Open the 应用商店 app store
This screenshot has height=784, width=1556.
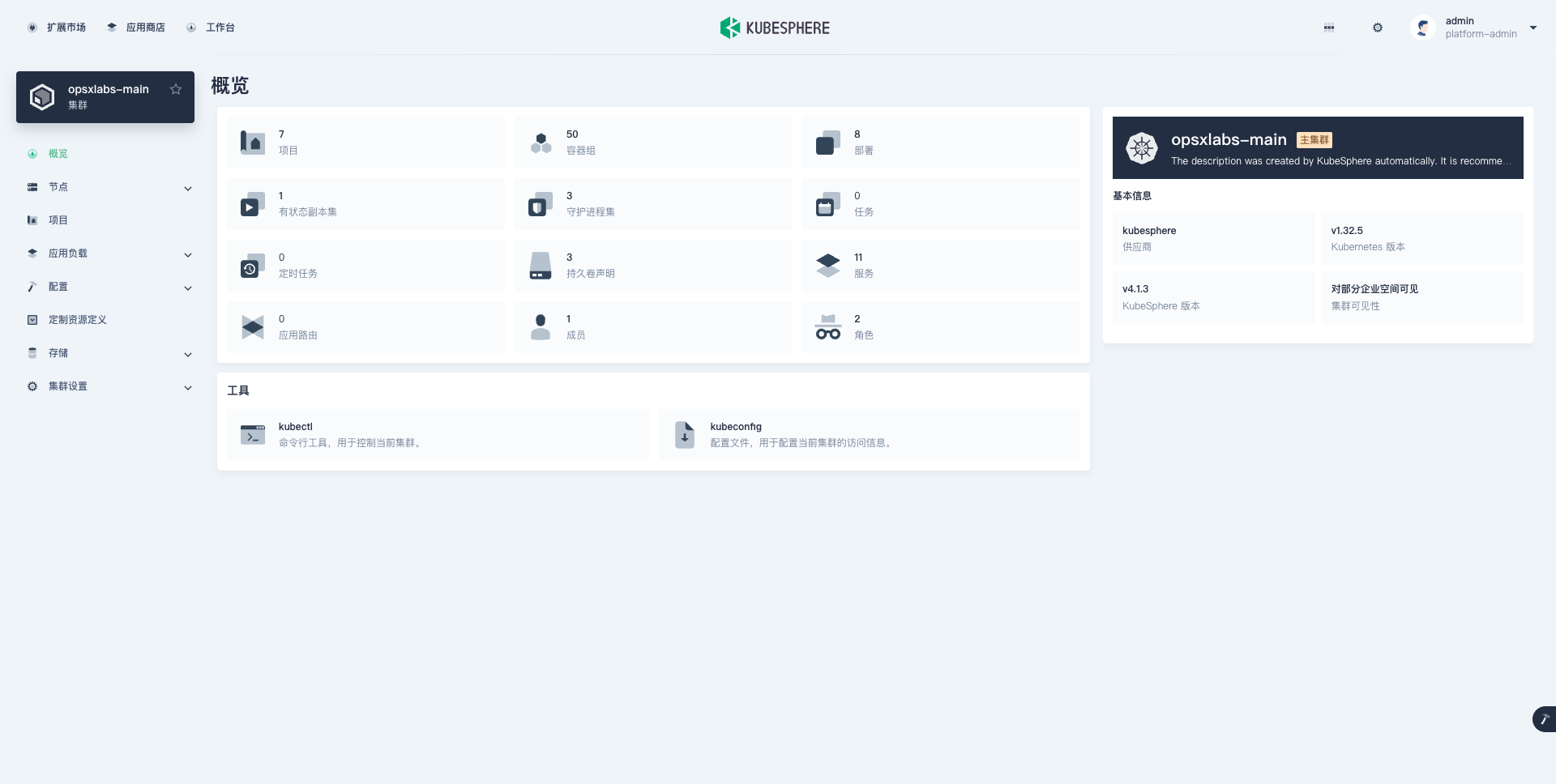coord(136,28)
